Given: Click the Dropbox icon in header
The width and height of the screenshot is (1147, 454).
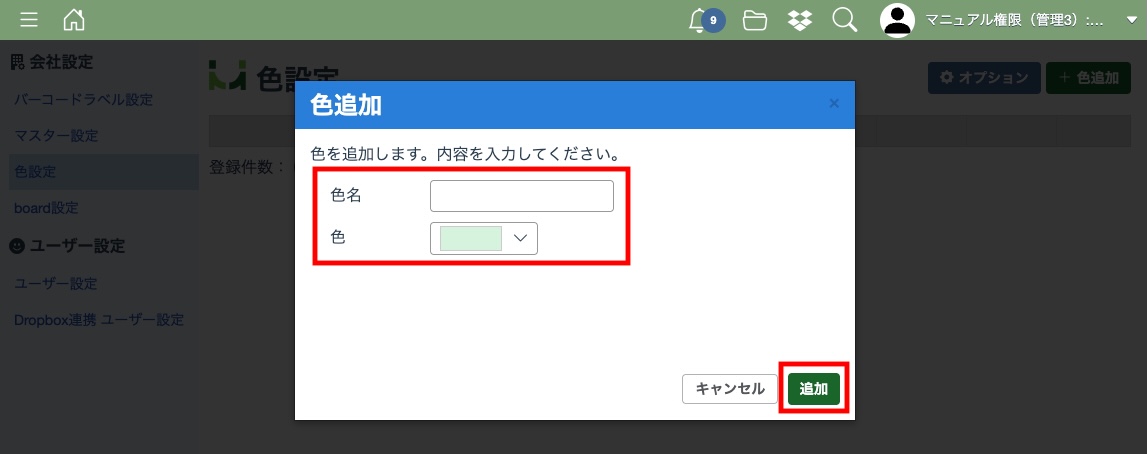Looking at the screenshot, I should pos(800,20).
